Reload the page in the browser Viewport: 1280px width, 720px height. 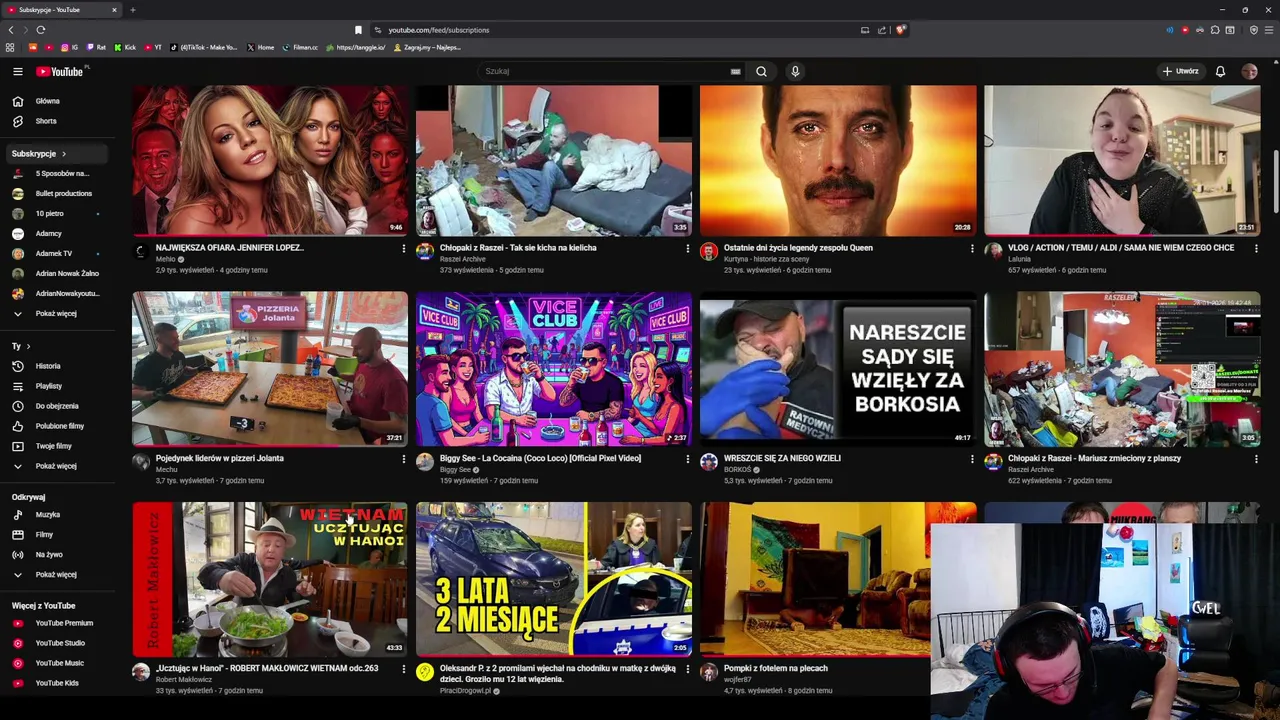tap(40, 30)
